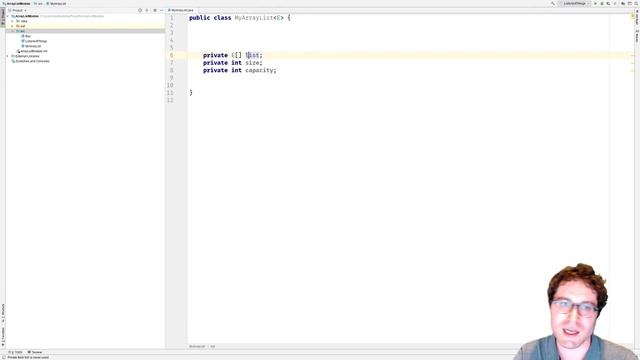Image resolution: width=640 pixels, height=360 pixels.
Task: Click the word "list" on line 6
Action: [252, 55]
